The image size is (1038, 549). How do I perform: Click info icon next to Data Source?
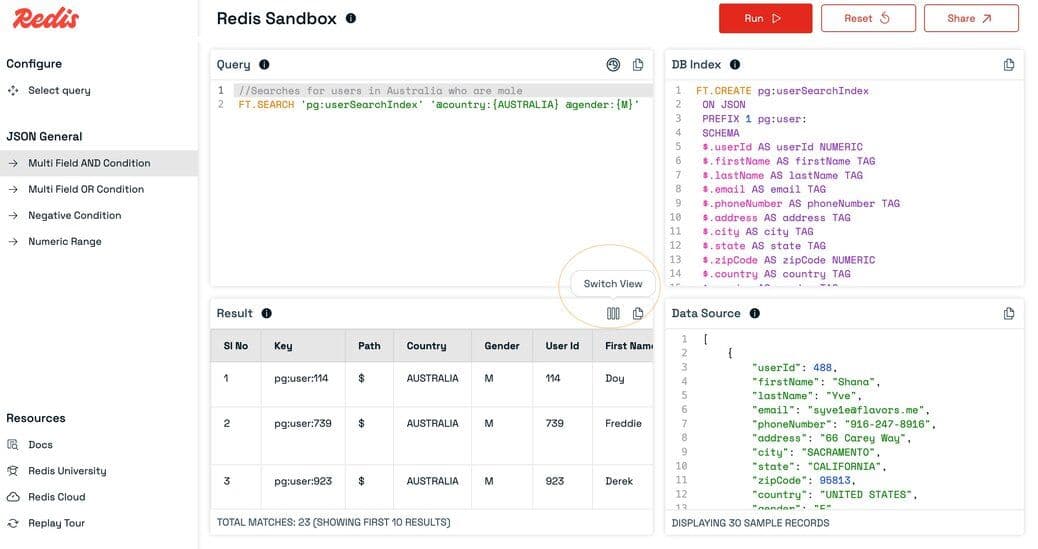coord(754,313)
